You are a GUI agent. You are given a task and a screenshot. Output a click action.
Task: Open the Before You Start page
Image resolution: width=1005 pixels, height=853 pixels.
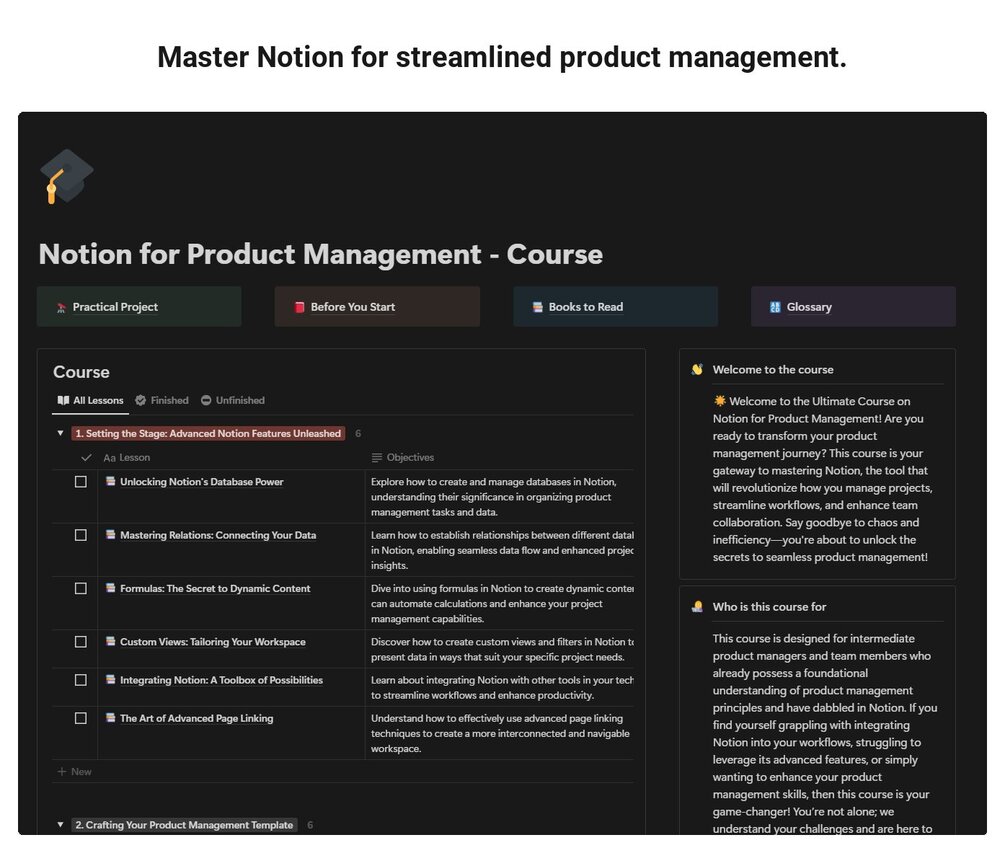(377, 306)
